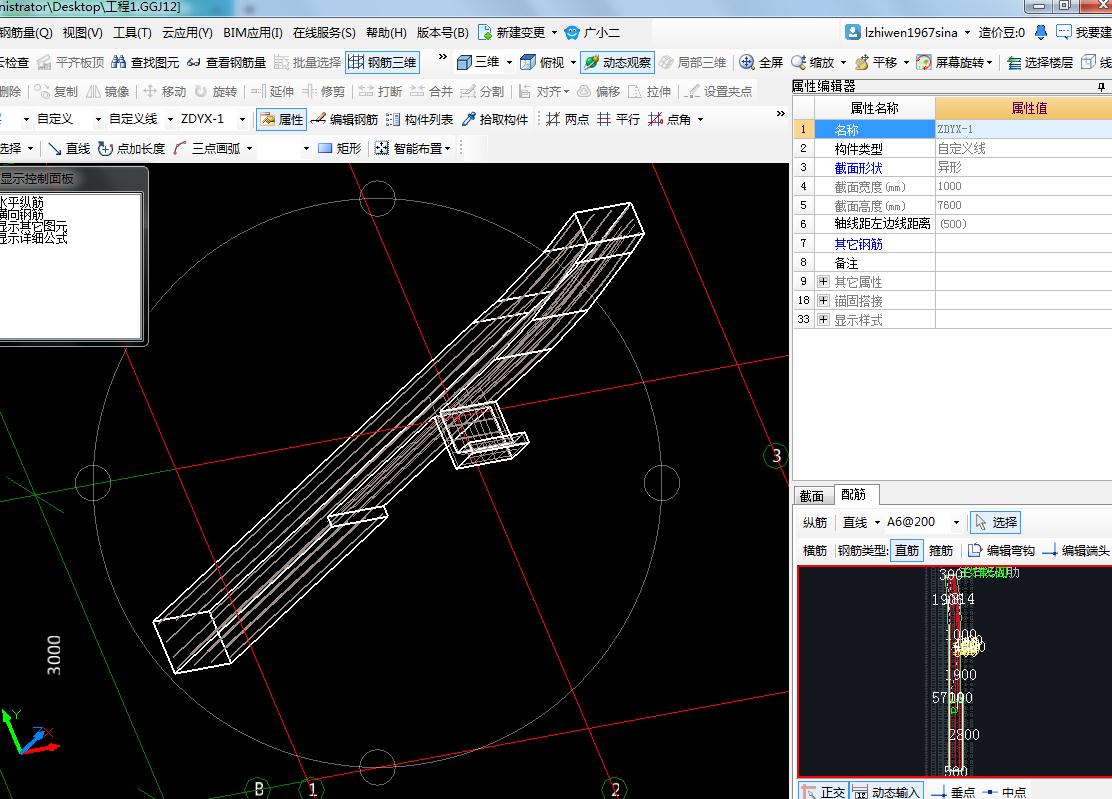Select the 直线 draw tool
The height and width of the screenshot is (799, 1112).
tap(70, 148)
